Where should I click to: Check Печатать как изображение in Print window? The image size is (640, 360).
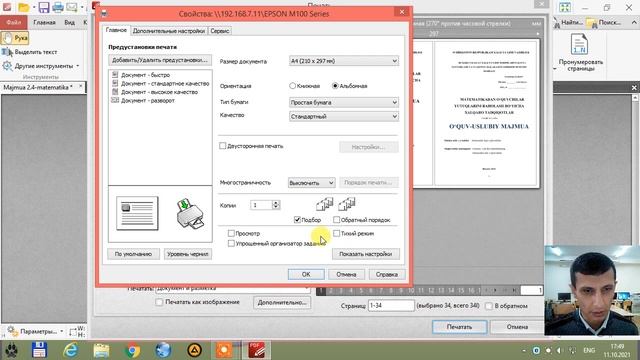[x=159, y=302]
